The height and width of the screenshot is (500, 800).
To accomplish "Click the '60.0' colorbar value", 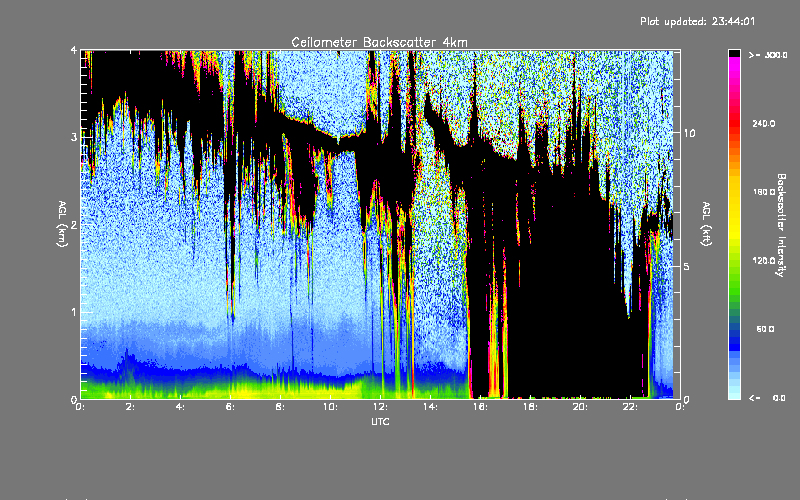I will click(x=765, y=329).
